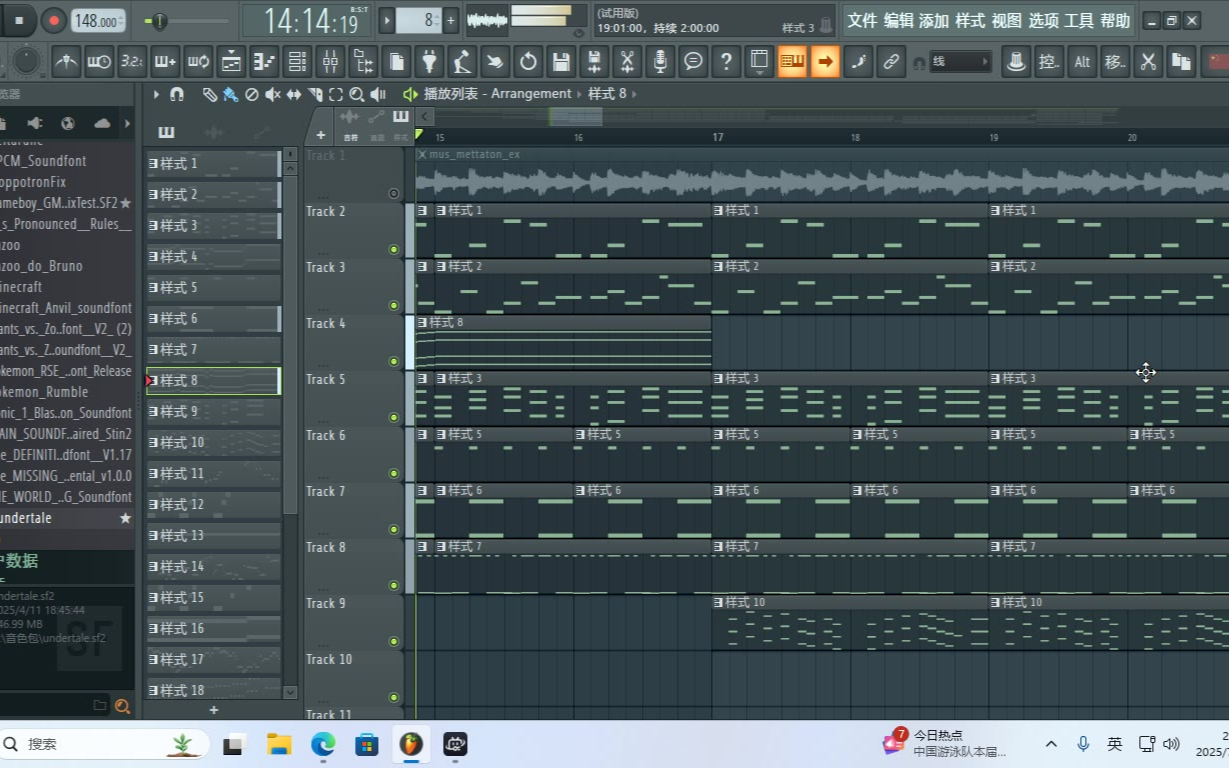
Task: Open the global snap dropdown labeled 线
Action: pyautogui.click(x=959, y=62)
